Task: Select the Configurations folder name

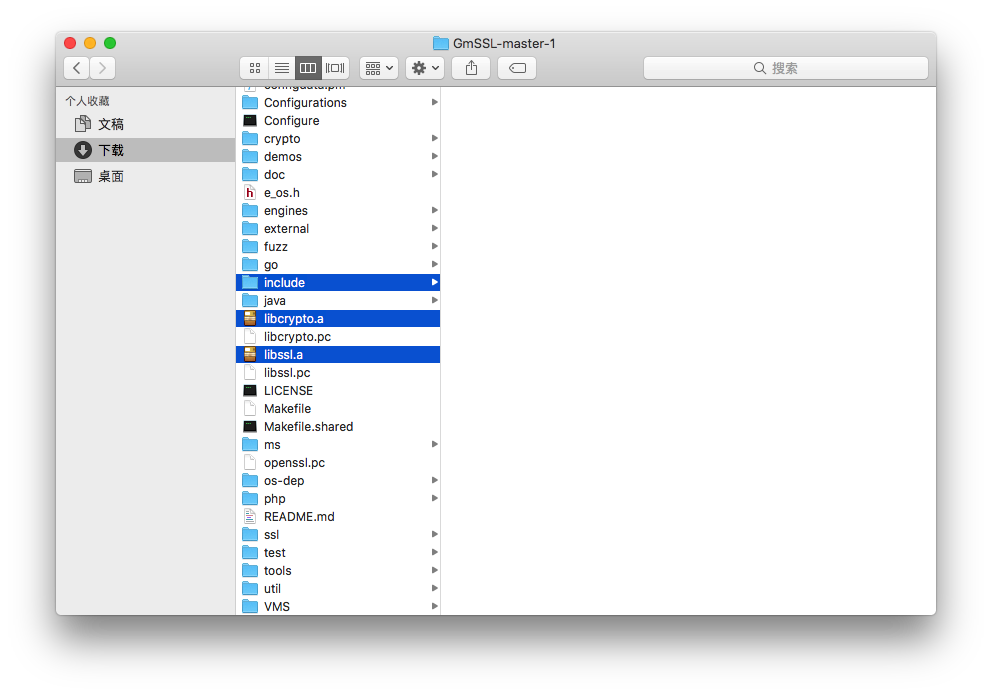Action: point(305,102)
